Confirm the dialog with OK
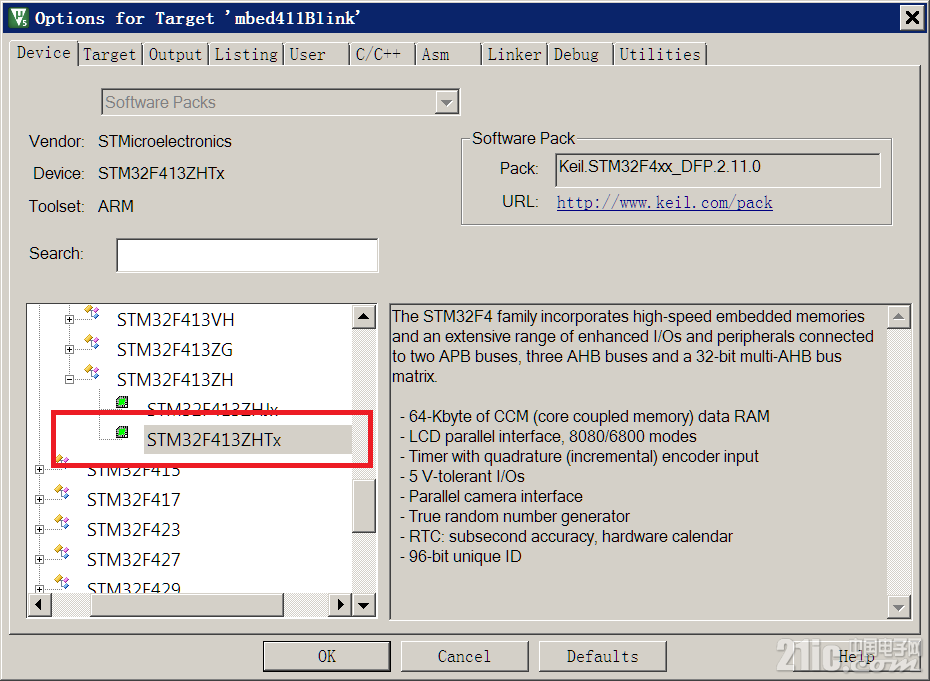930x681 pixels. [326, 656]
